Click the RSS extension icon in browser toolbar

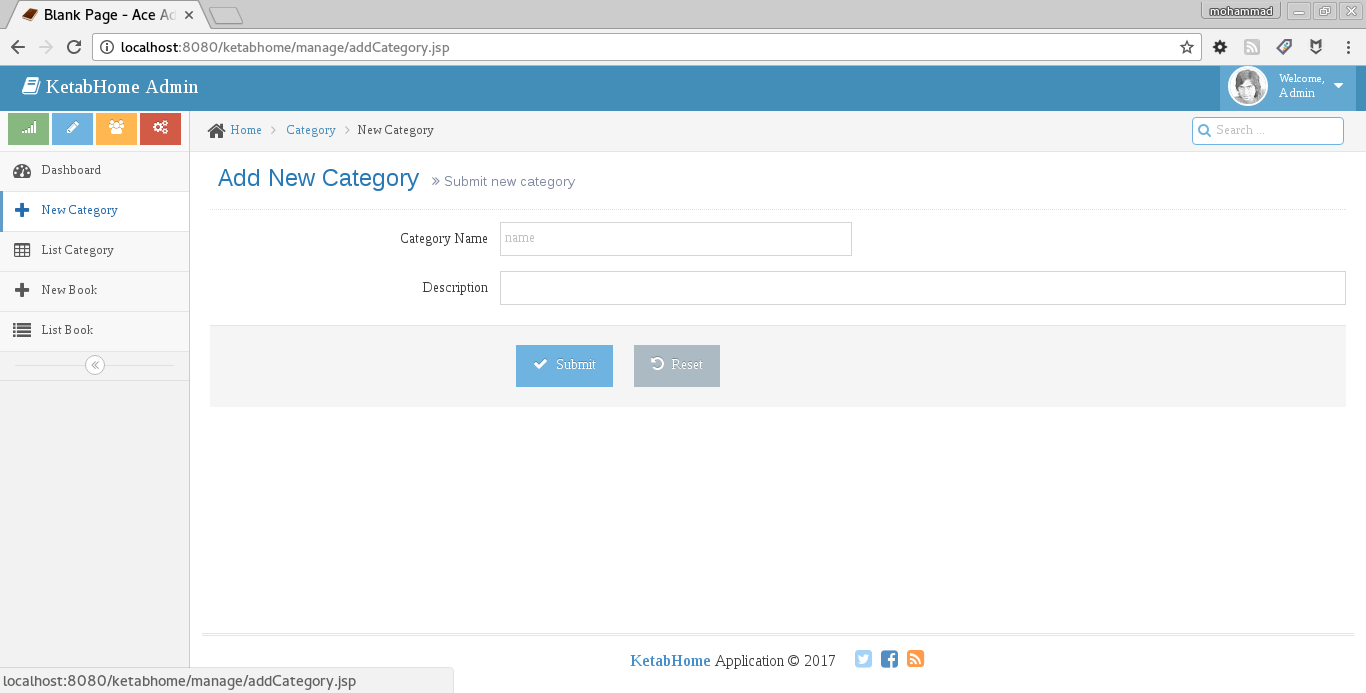click(1252, 47)
